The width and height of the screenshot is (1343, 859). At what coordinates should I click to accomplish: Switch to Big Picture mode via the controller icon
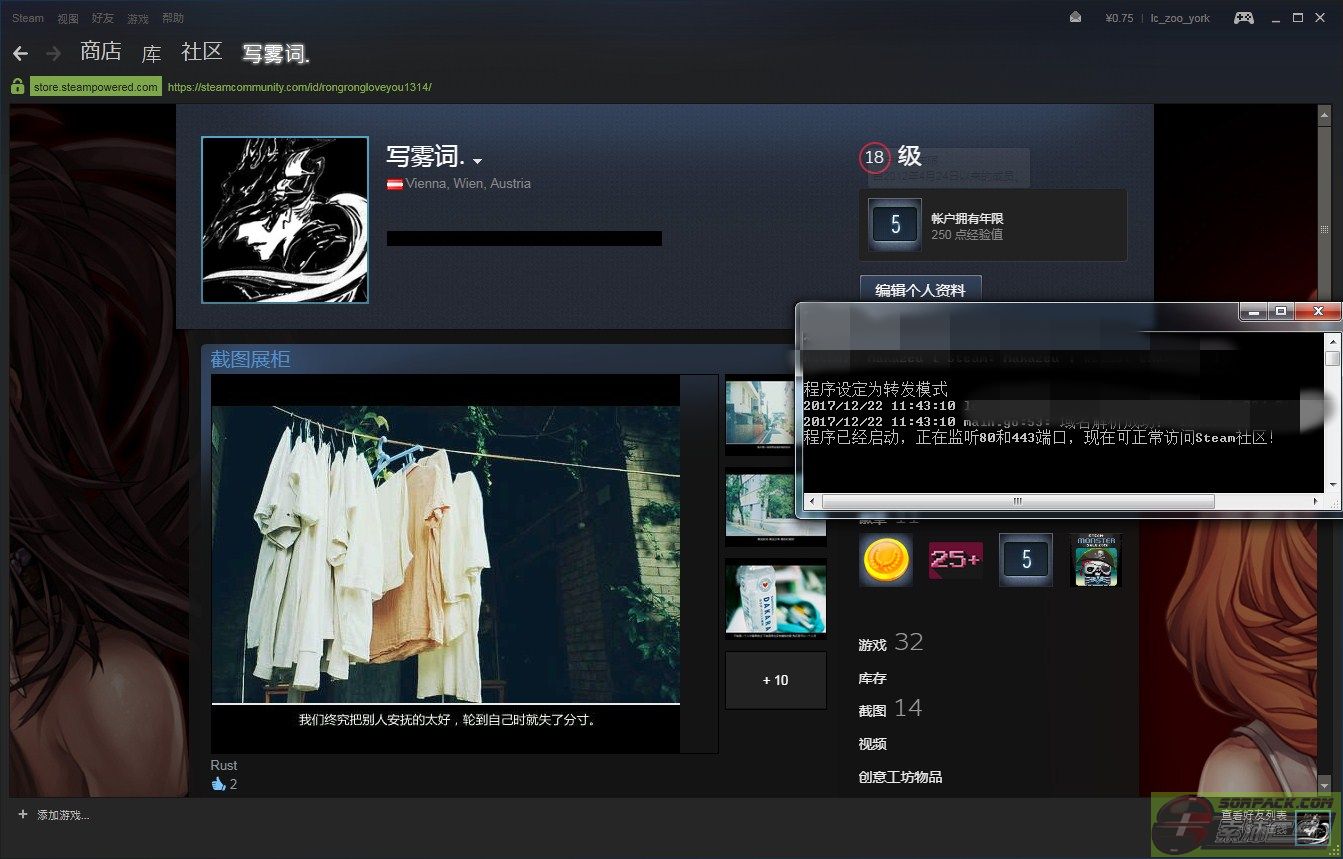(1243, 17)
